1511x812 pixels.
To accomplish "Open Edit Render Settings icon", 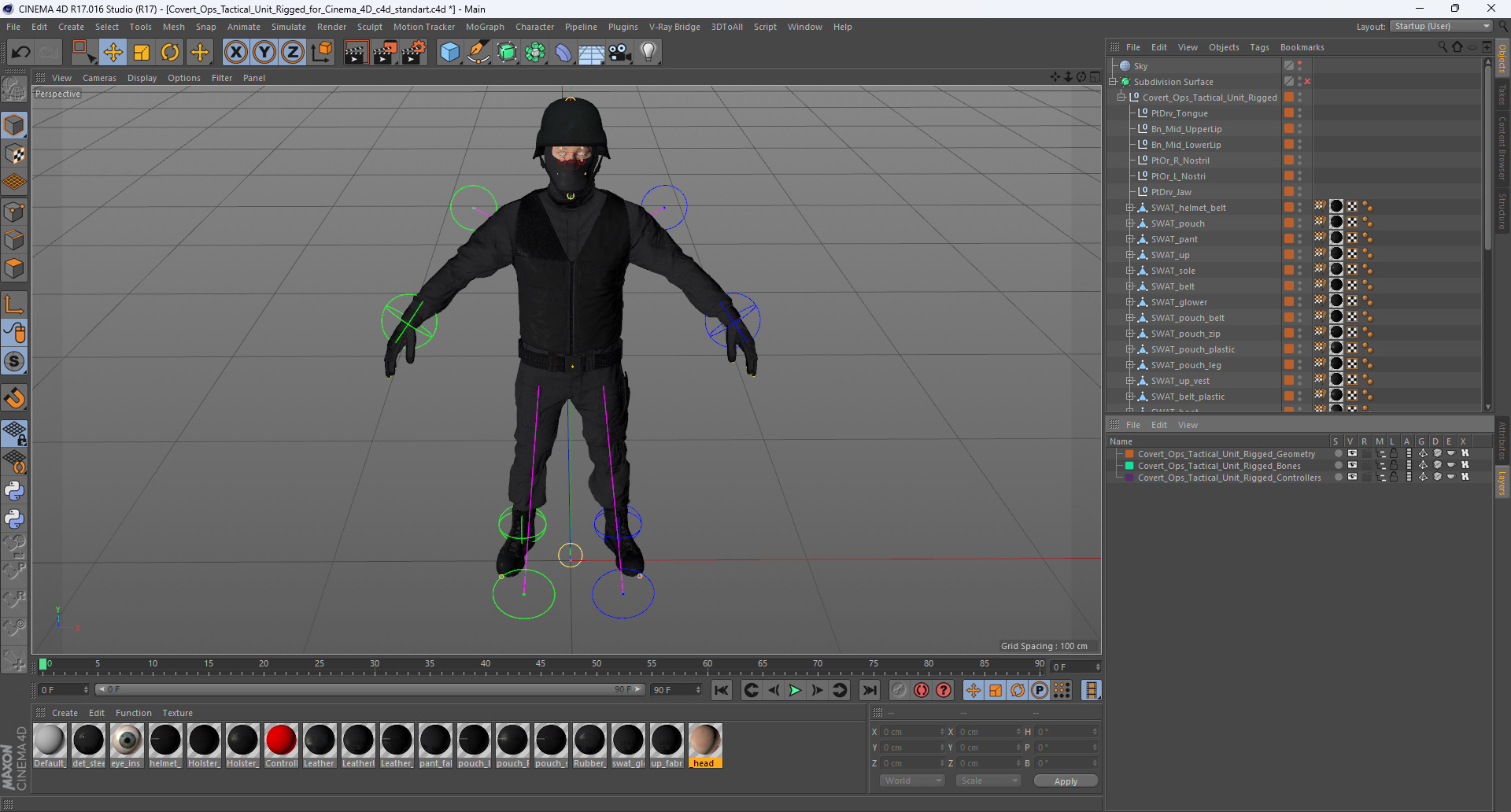I will click(414, 53).
